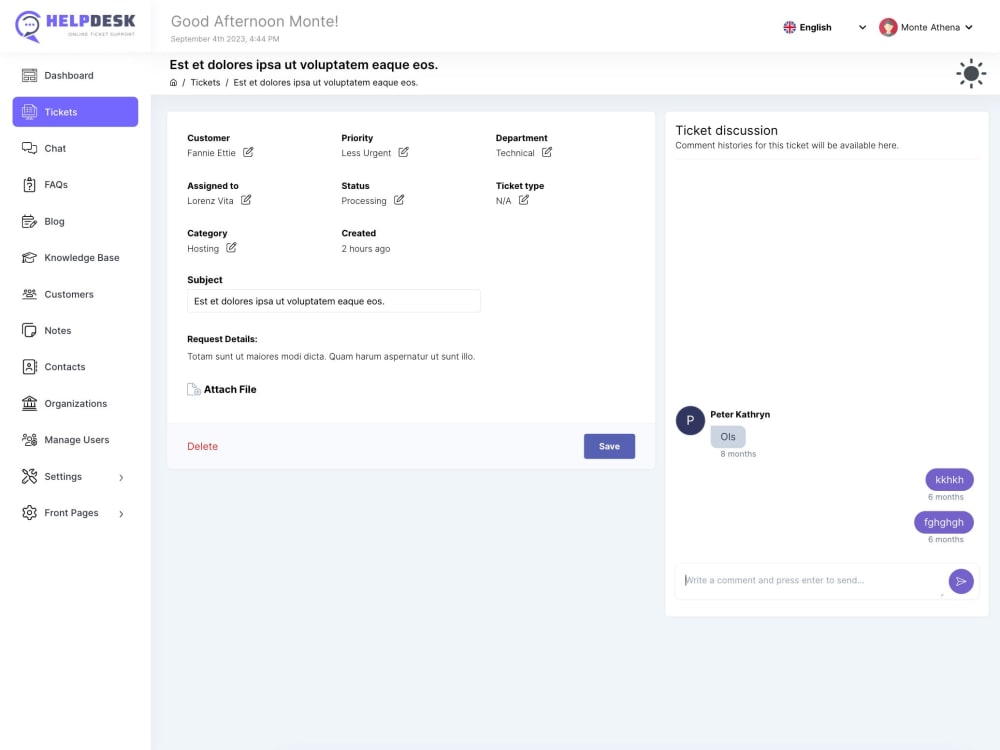Image resolution: width=1000 pixels, height=750 pixels.
Task: Edit the Ticket type N/A field
Action: 524,200
